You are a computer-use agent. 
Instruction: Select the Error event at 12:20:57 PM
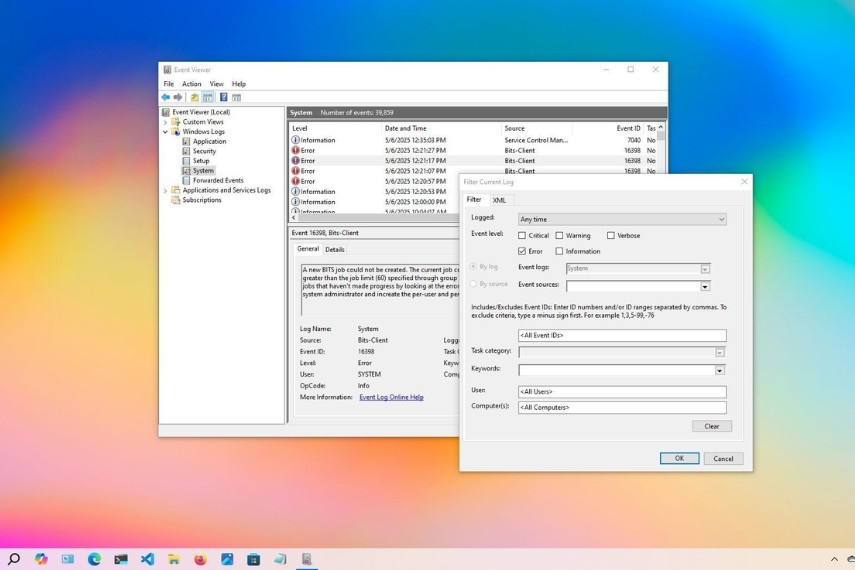[x=374, y=181]
